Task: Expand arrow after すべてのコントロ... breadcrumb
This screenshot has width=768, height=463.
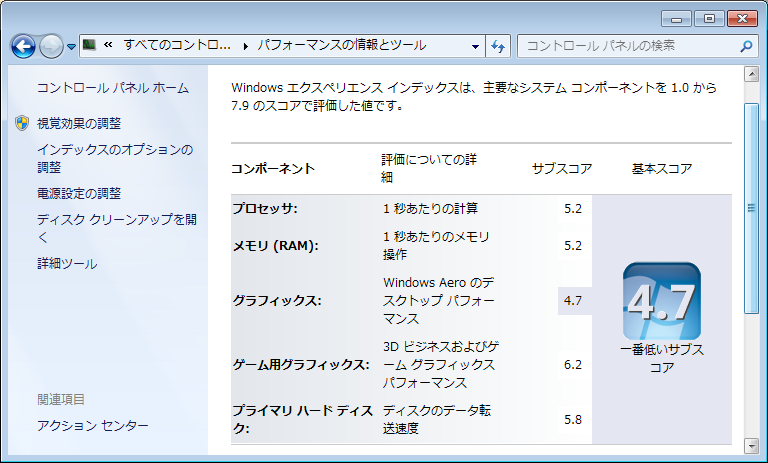Action: tap(245, 46)
